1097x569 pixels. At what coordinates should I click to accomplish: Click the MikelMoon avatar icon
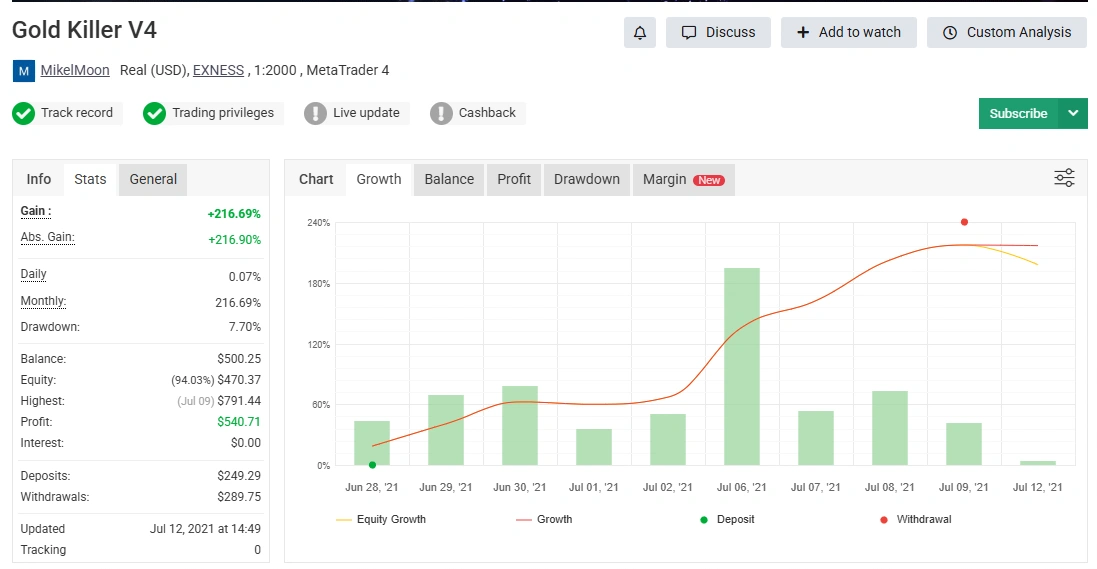coord(23,71)
